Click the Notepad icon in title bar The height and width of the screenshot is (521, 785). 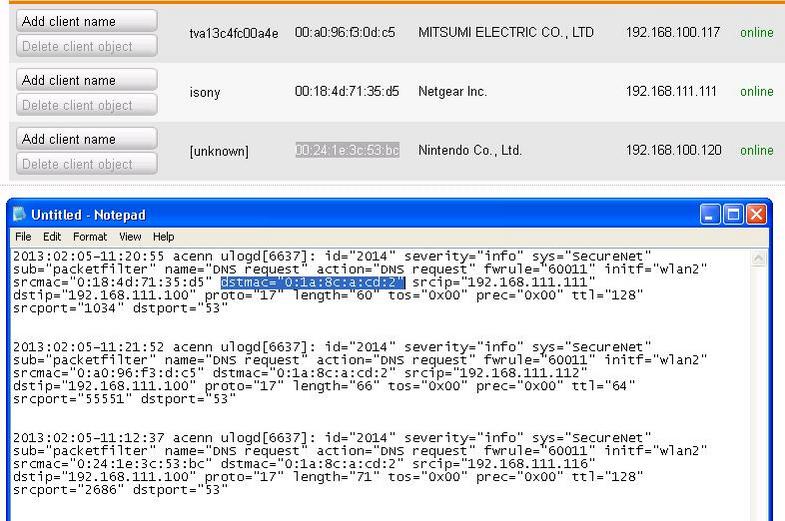[x=20, y=214]
